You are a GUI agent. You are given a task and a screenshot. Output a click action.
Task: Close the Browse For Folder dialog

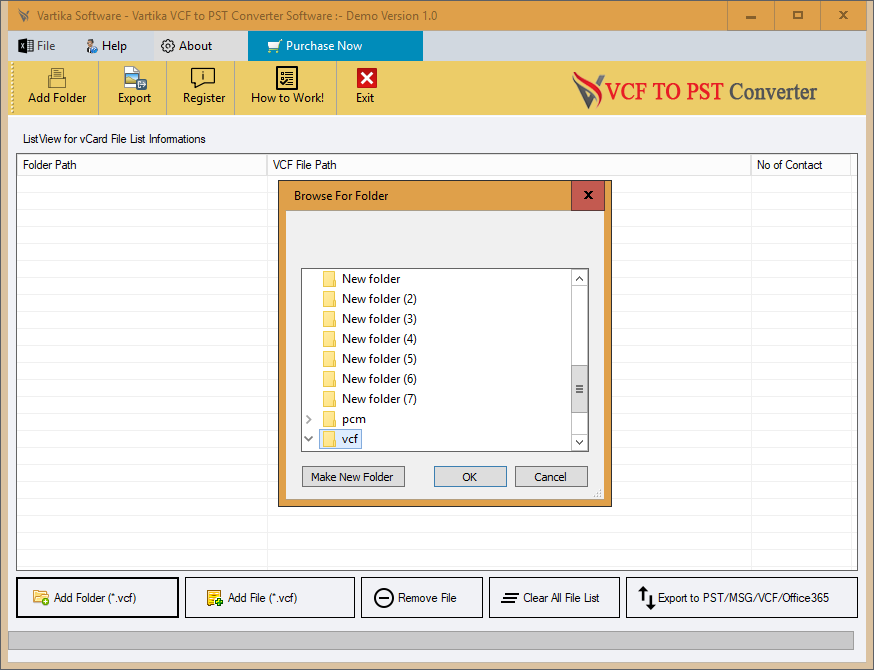[588, 195]
